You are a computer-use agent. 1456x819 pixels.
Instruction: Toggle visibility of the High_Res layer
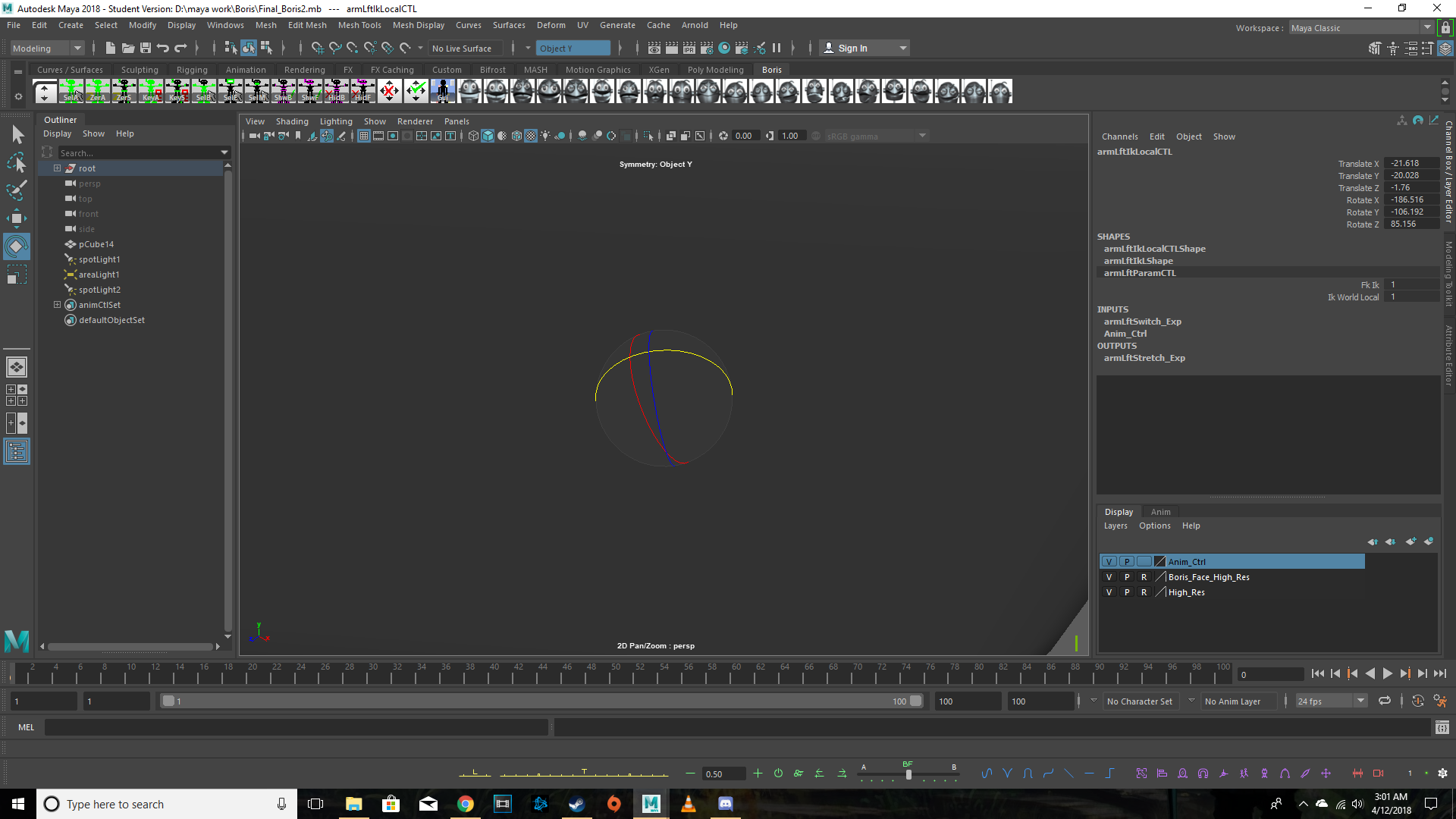pyautogui.click(x=1109, y=591)
